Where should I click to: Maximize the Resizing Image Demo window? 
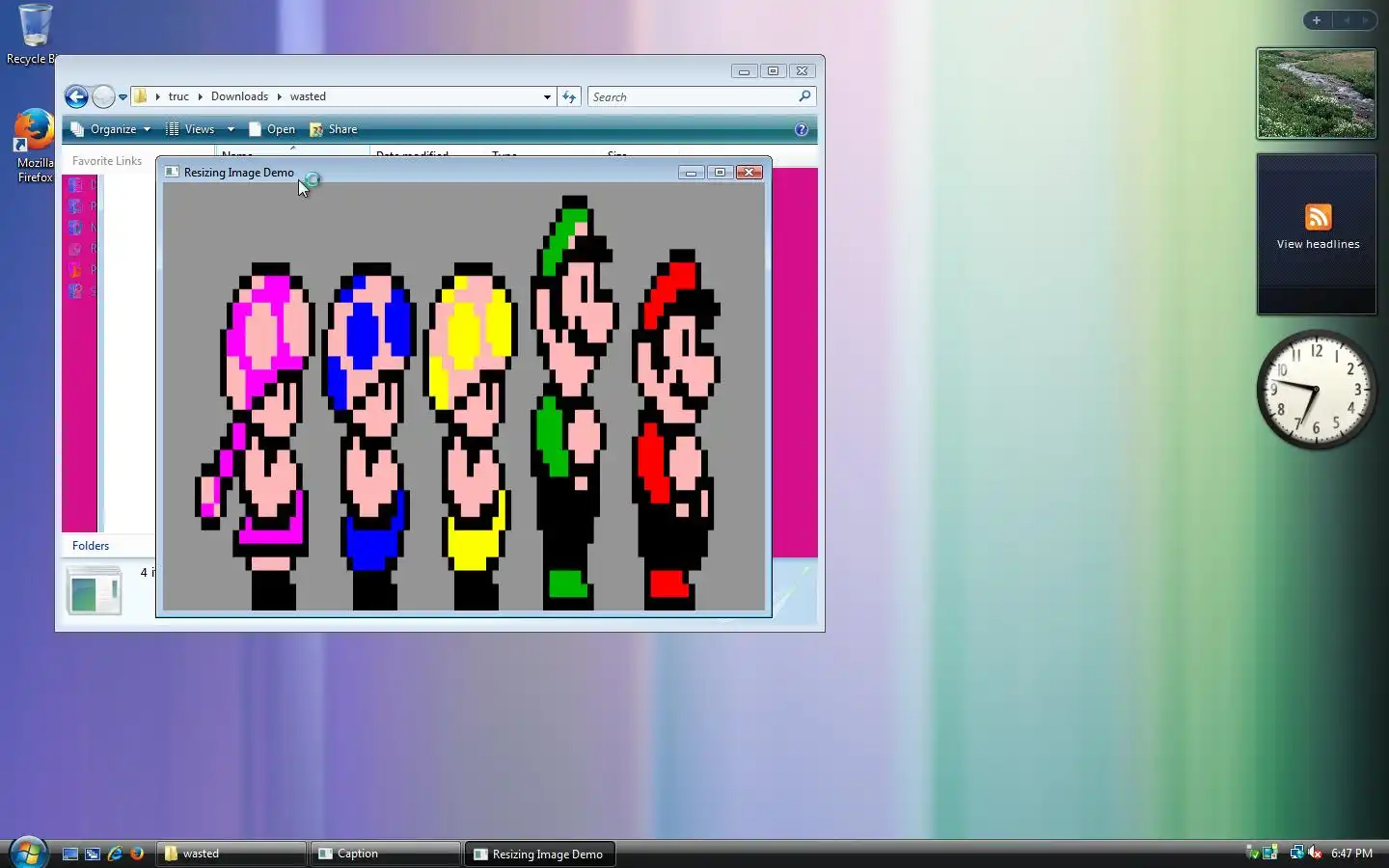(720, 173)
